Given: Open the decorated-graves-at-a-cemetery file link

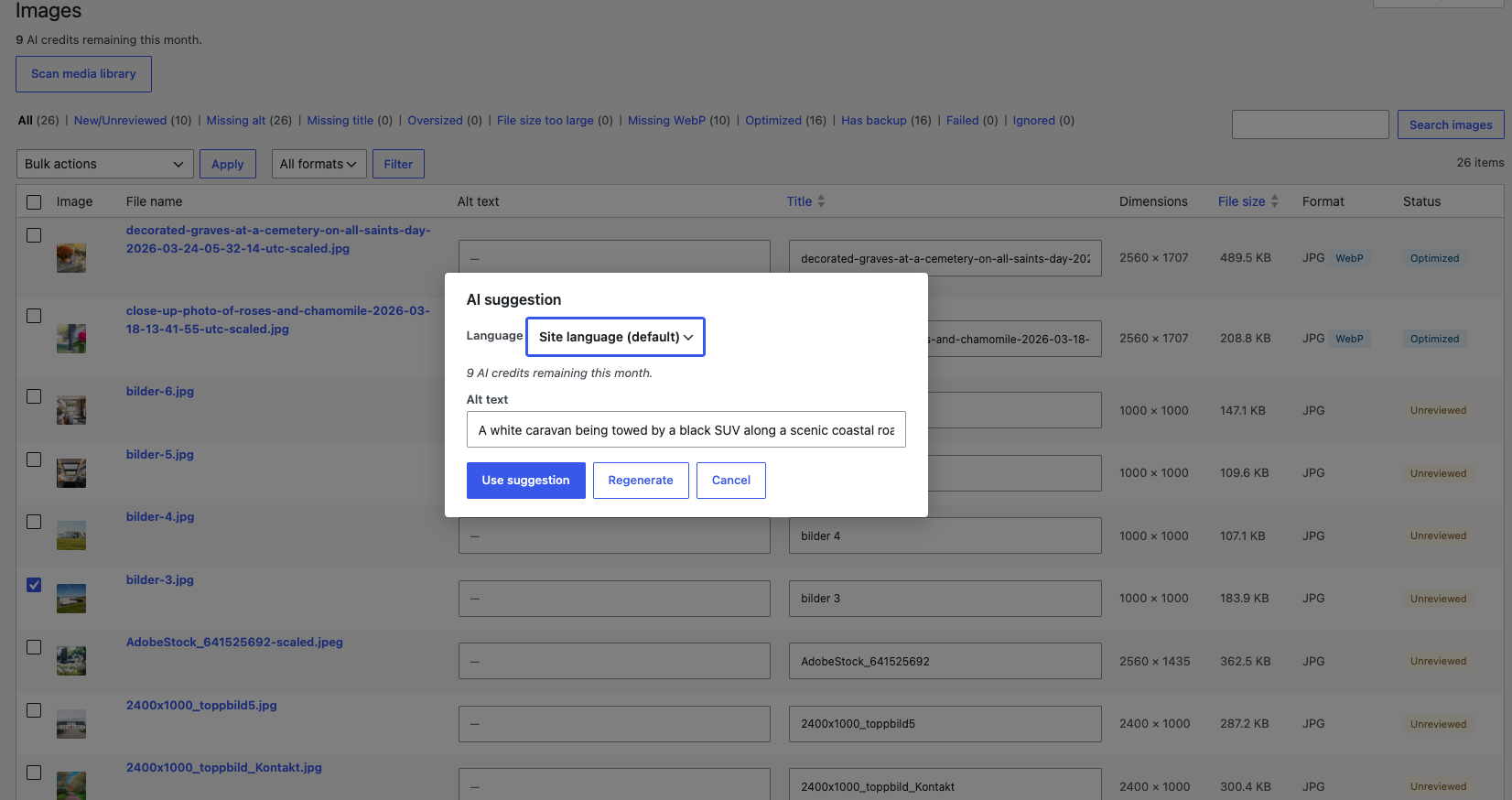Looking at the screenshot, I should pyautogui.click(x=278, y=240).
